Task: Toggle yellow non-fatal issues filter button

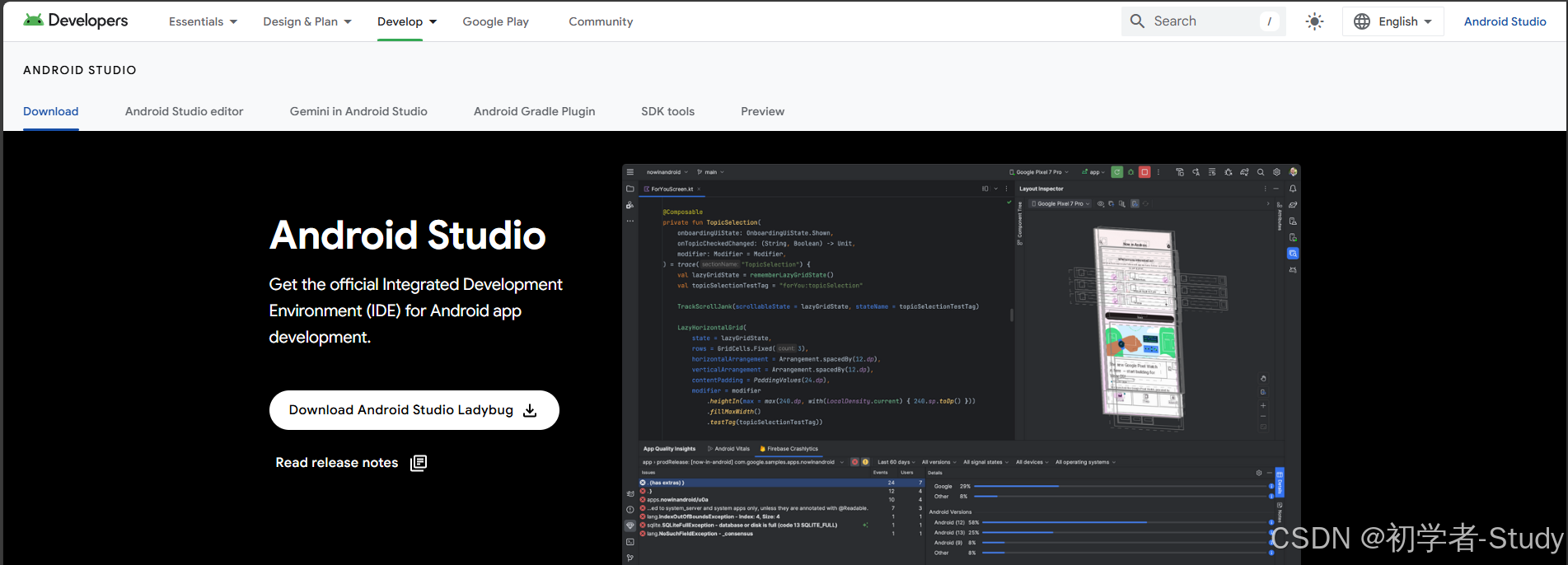Action: [865, 462]
